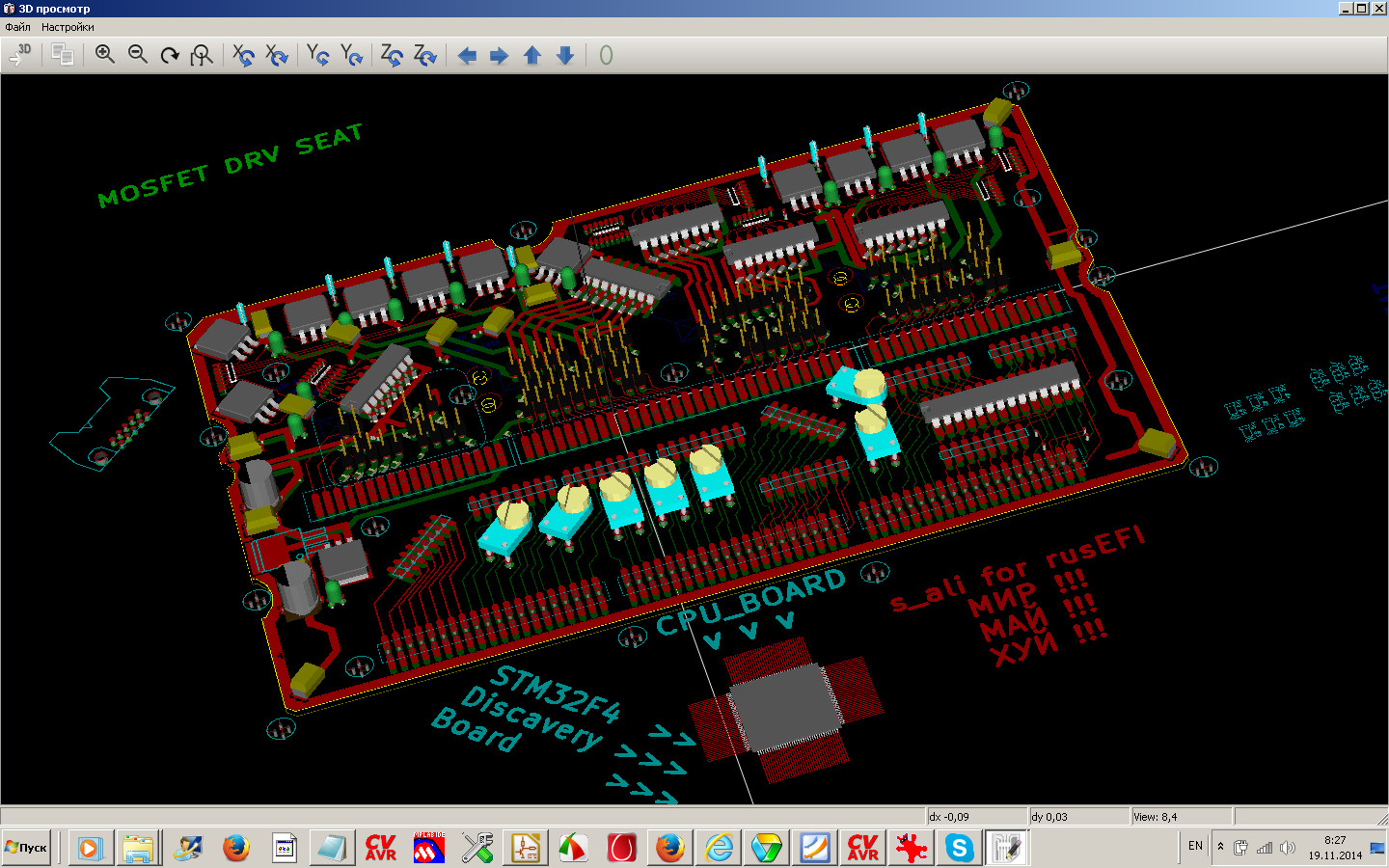Image resolution: width=1389 pixels, height=868 pixels.
Task: Zoom out using the magnifier minus icon
Action: [x=138, y=55]
